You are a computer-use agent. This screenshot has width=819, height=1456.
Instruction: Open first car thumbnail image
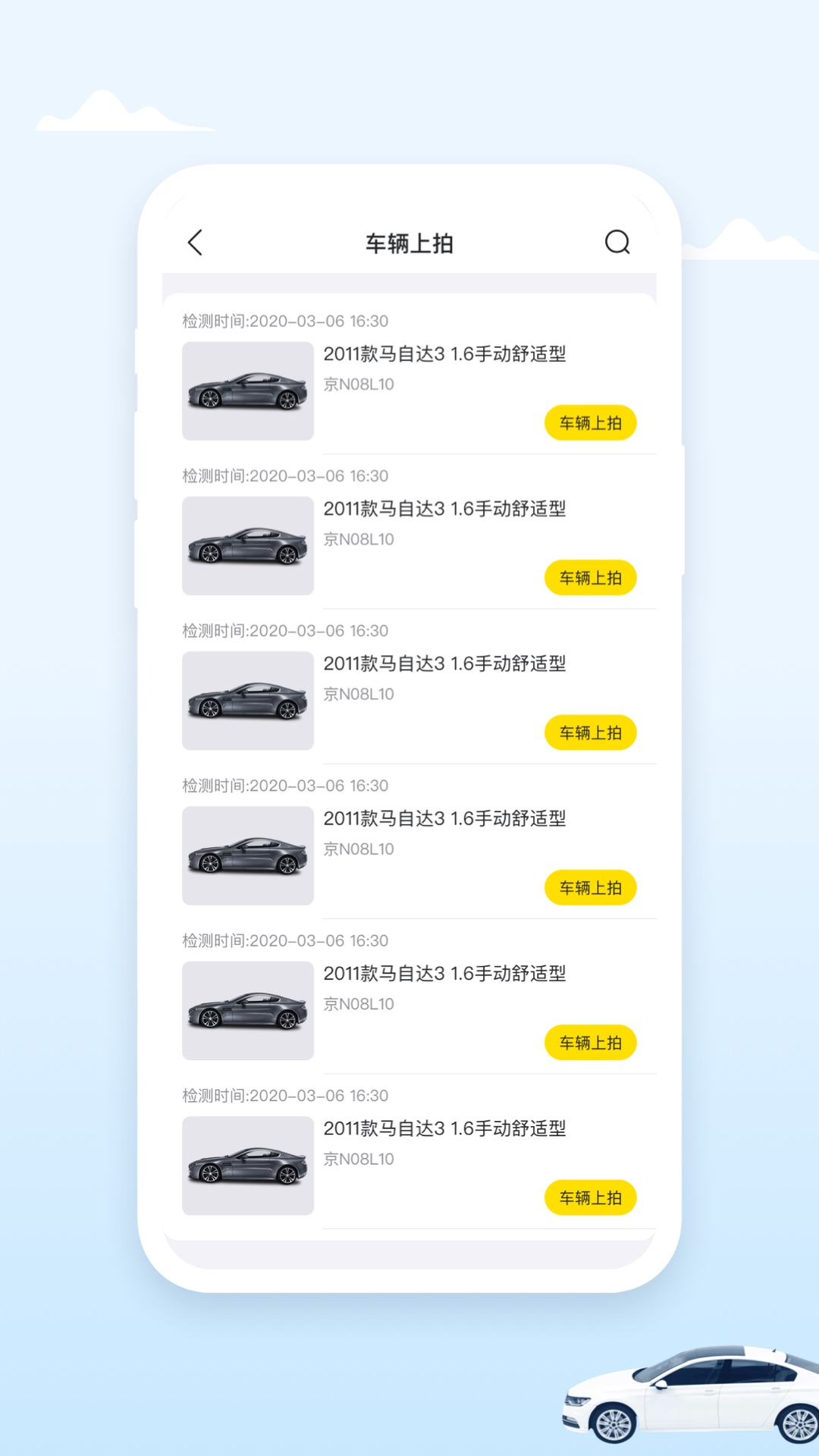248,391
